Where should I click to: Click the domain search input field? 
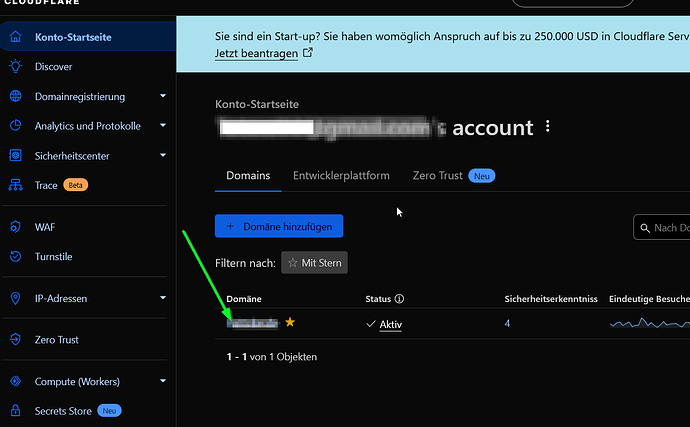pos(661,228)
